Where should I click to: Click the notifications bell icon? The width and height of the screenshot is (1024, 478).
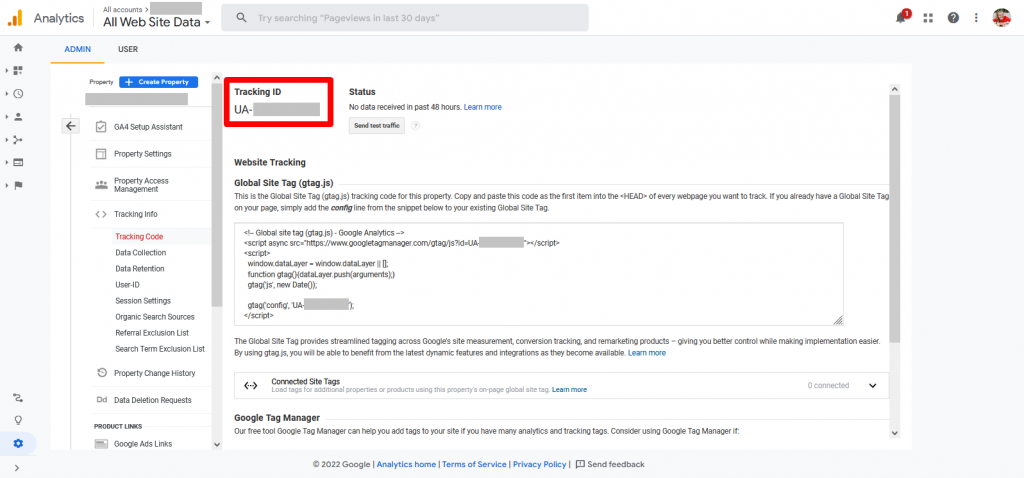pos(902,18)
